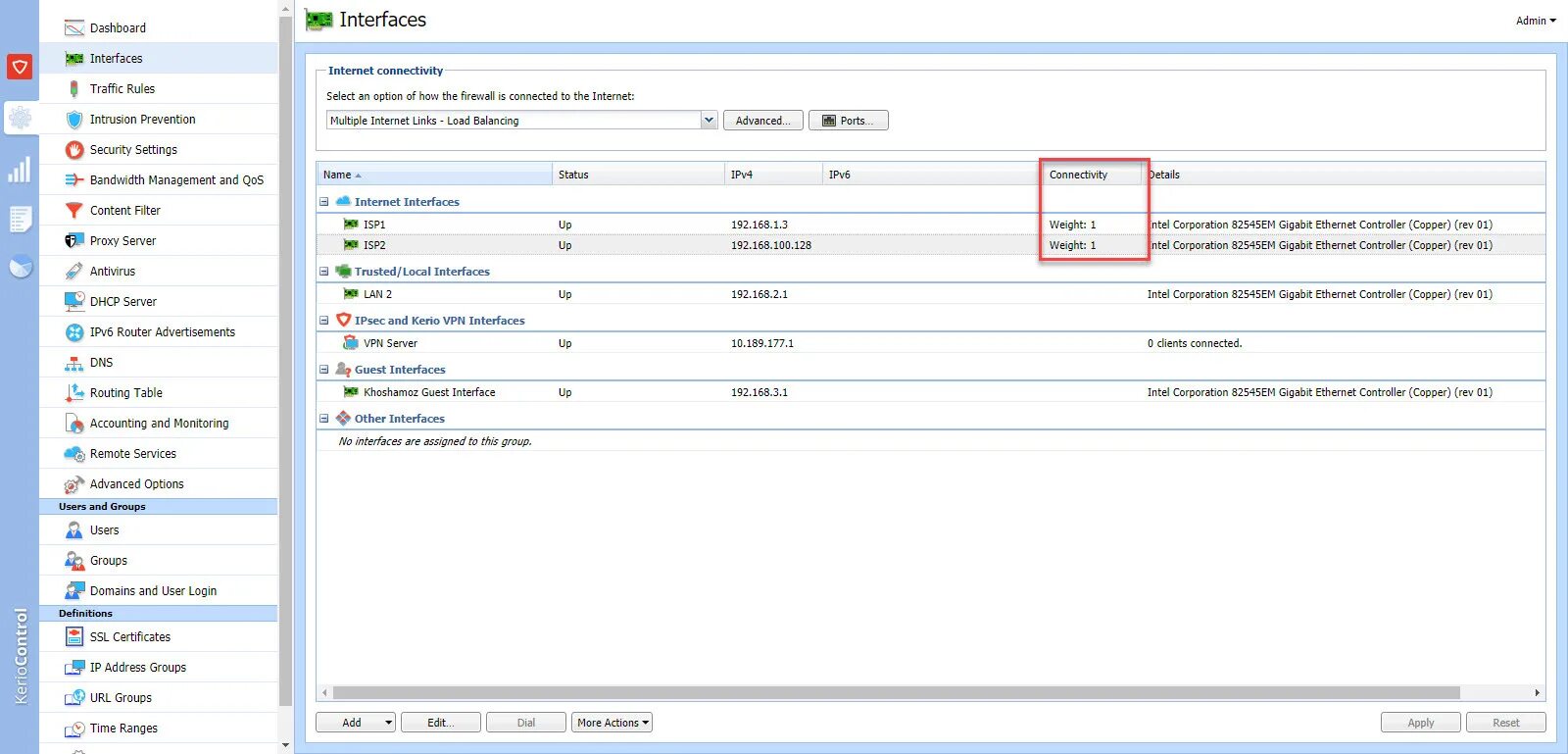Viewport: 1568px width, 754px height.
Task: Collapse the Trusted/Local Interfaces group
Action: pos(323,272)
